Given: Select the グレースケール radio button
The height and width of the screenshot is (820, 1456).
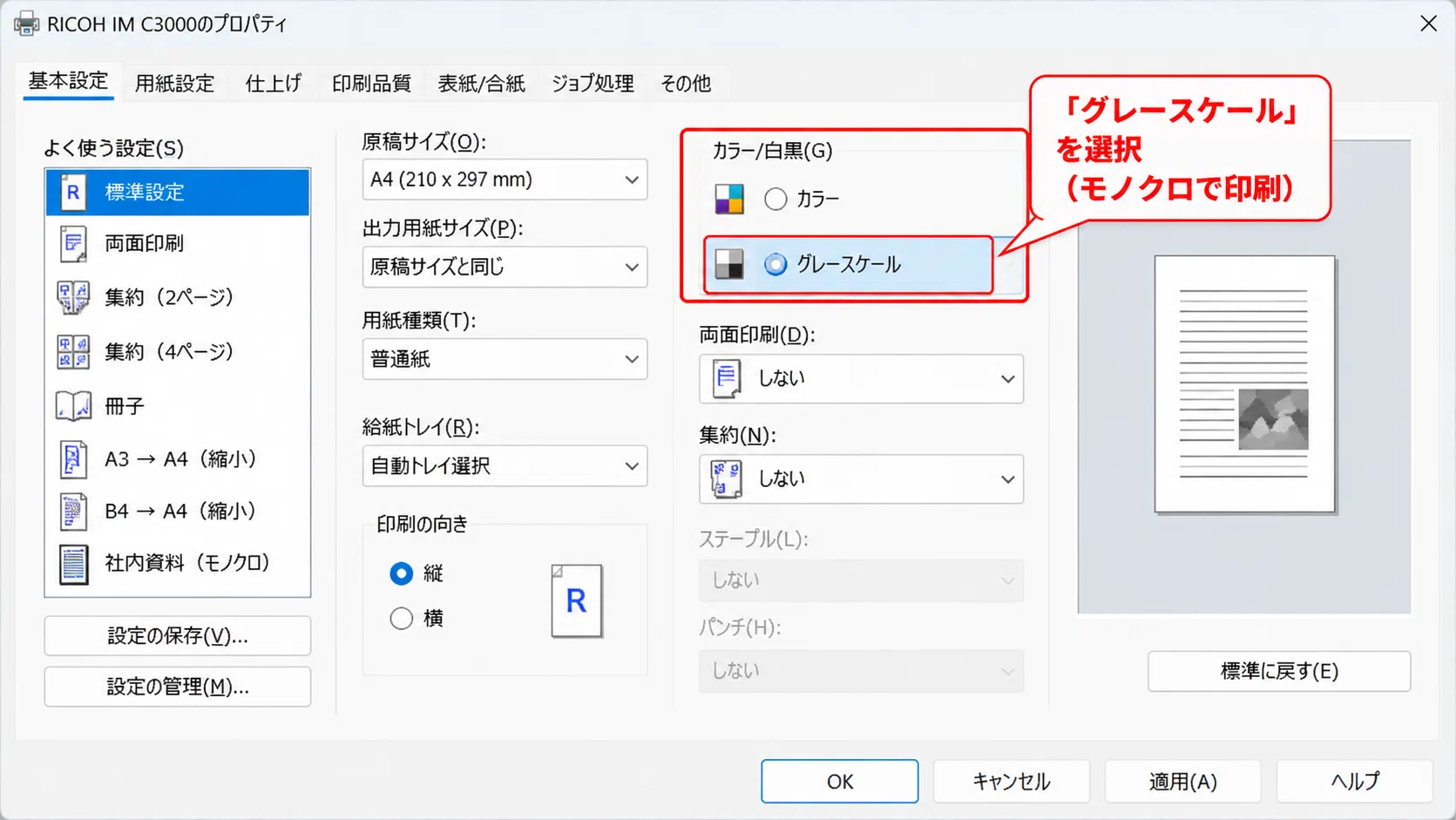Looking at the screenshot, I should click(x=775, y=264).
